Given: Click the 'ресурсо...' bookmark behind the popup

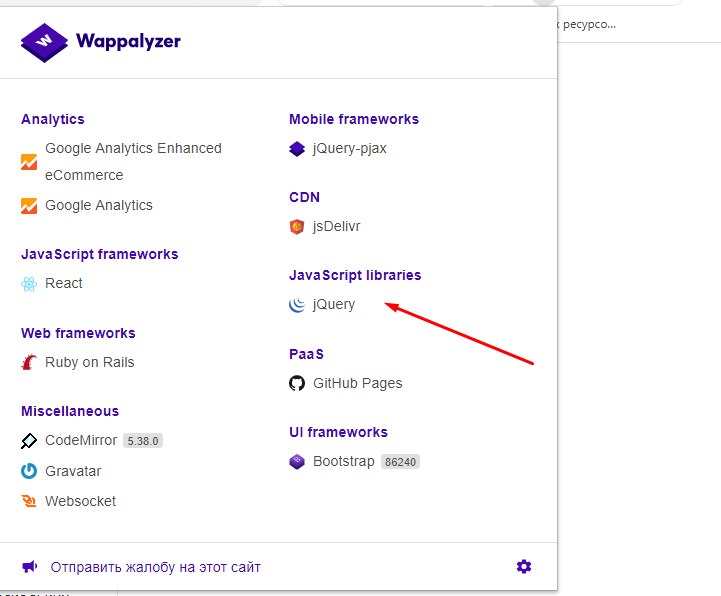Looking at the screenshot, I should click(589, 24).
